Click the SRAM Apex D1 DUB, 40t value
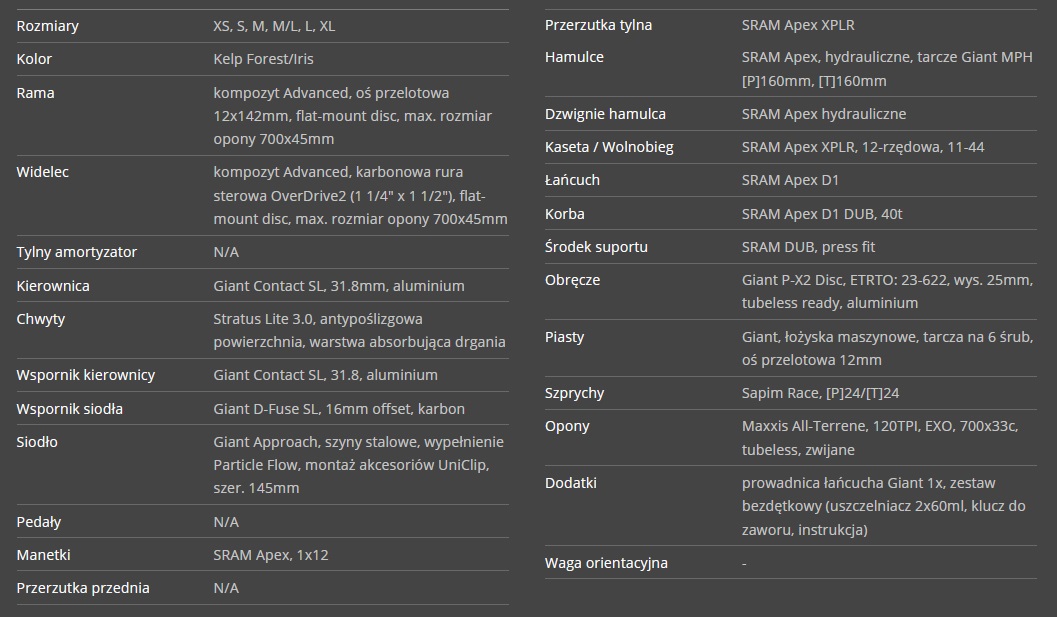Screen dimensions: 1057x617 click(822, 214)
